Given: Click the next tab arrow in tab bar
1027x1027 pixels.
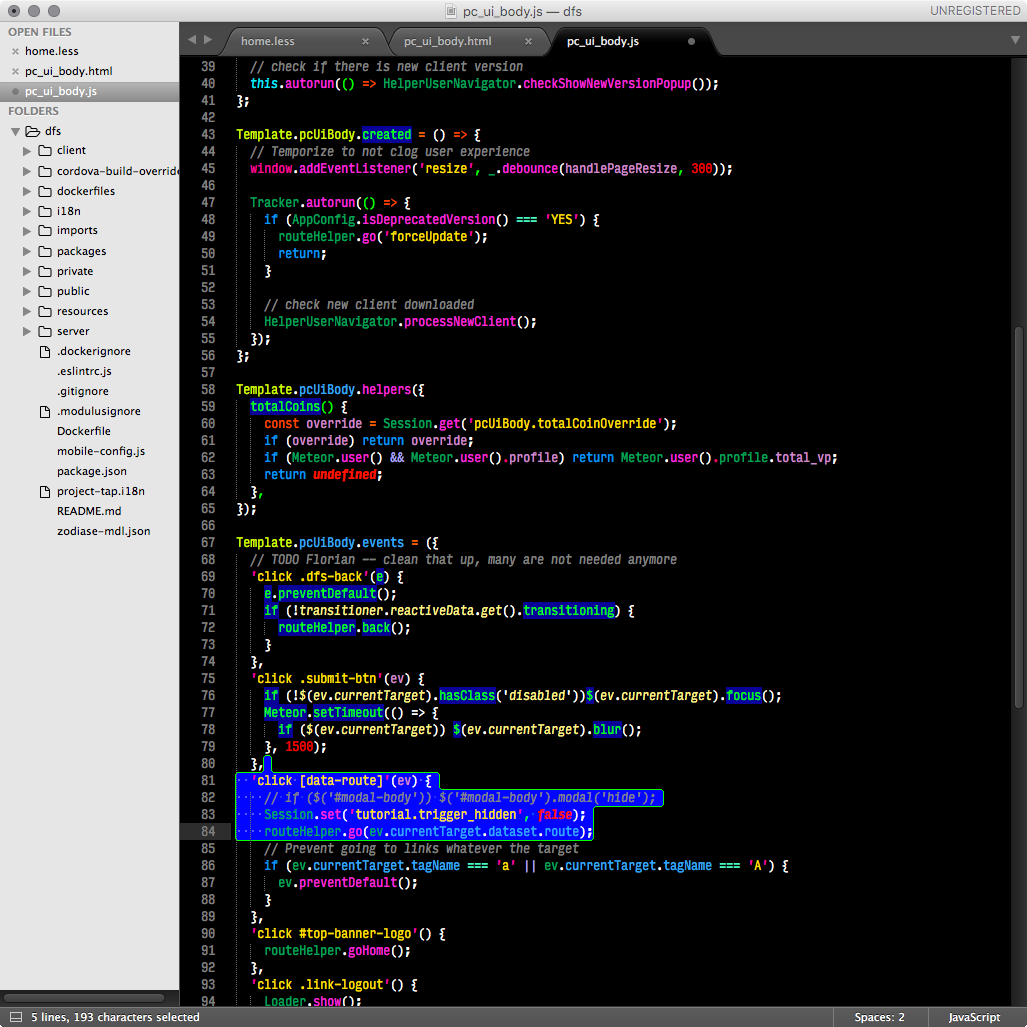Looking at the screenshot, I should [208, 40].
